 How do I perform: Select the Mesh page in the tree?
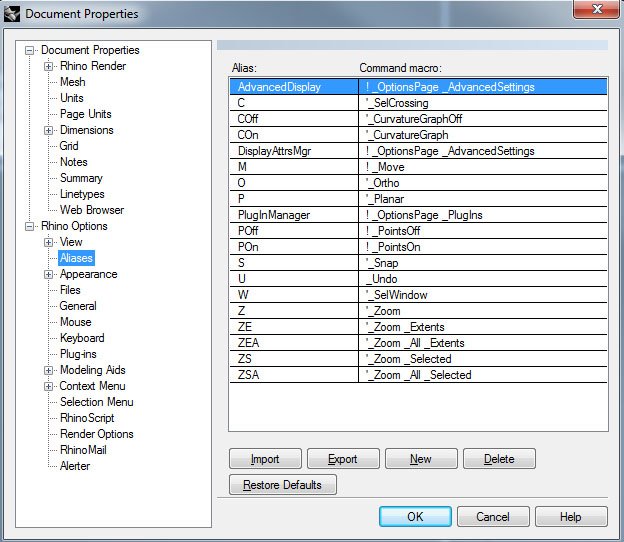tap(72, 82)
